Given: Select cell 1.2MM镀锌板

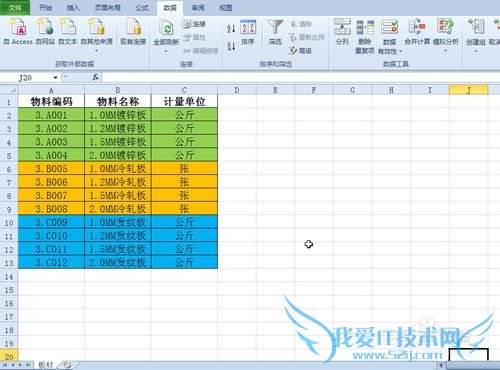Looking at the screenshot, I should 118,129.
